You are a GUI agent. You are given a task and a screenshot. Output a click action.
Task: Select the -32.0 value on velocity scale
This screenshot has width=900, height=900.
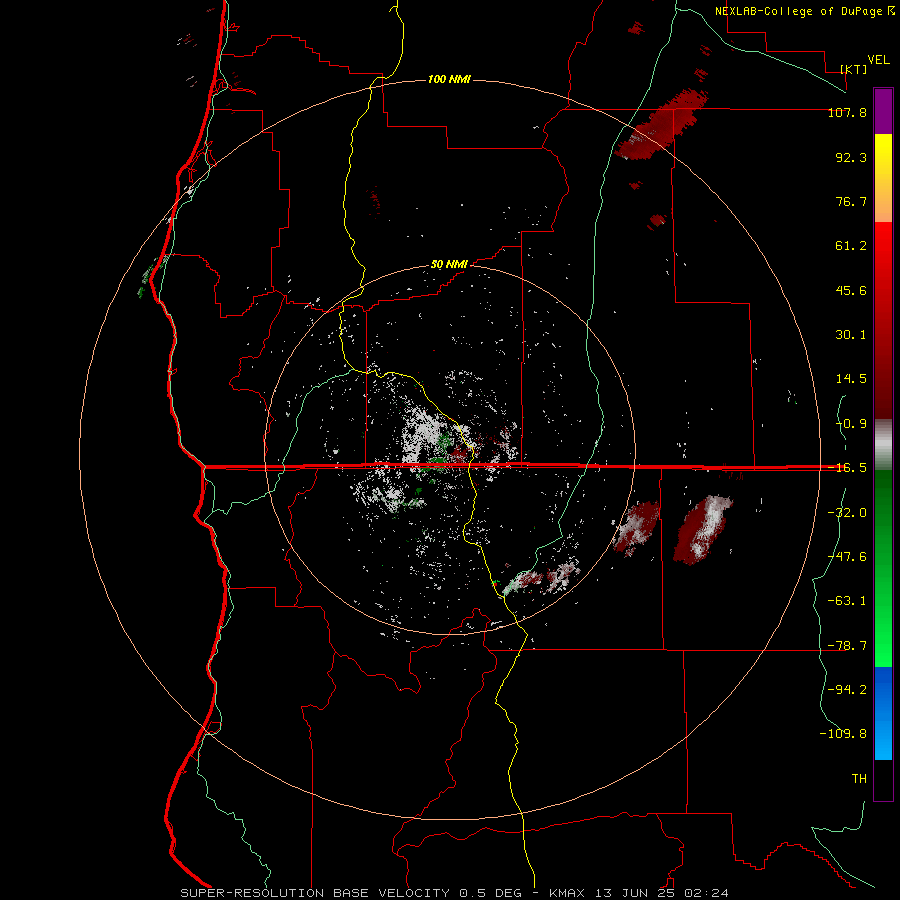847,513
